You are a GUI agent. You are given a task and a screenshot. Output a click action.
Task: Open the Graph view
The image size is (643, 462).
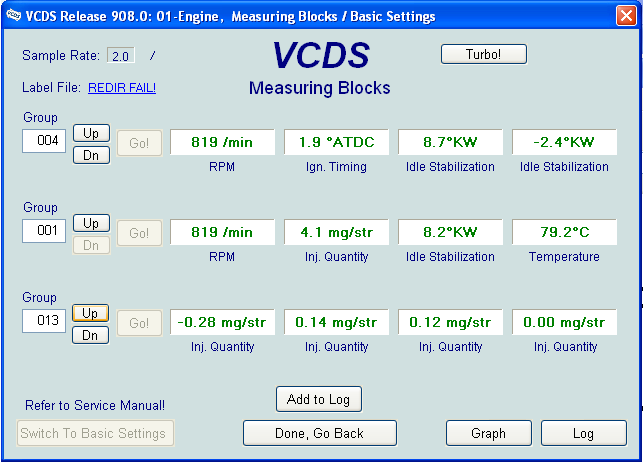pos(488,433)
